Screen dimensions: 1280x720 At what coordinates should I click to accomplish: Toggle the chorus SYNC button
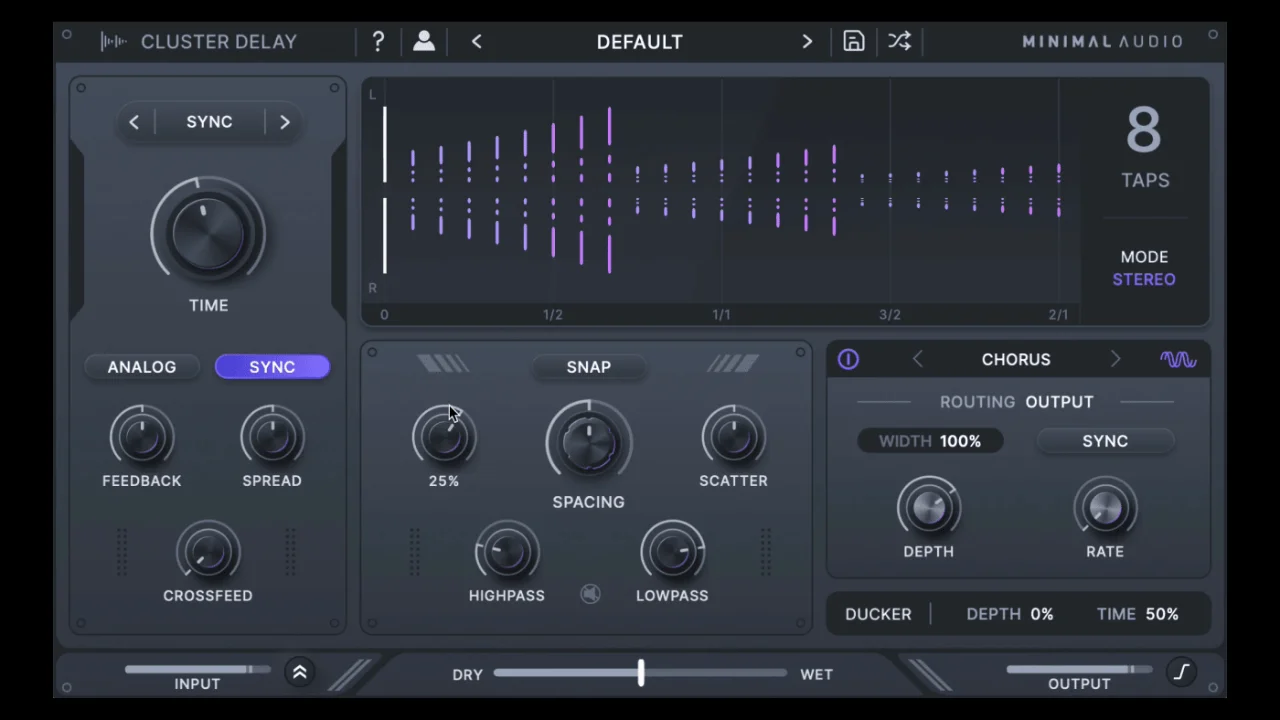click(x=1105, y=441)
